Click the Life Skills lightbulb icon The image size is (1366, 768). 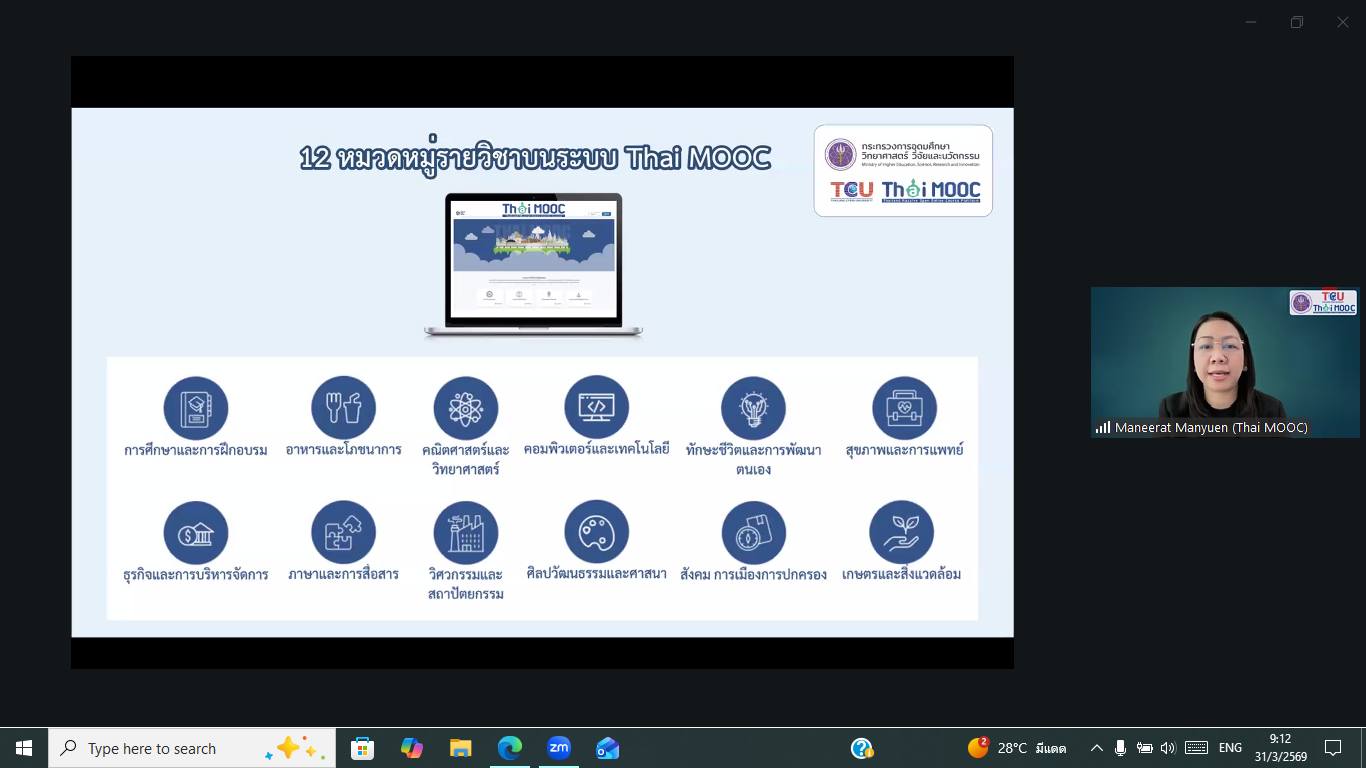(x=753, y=408)
